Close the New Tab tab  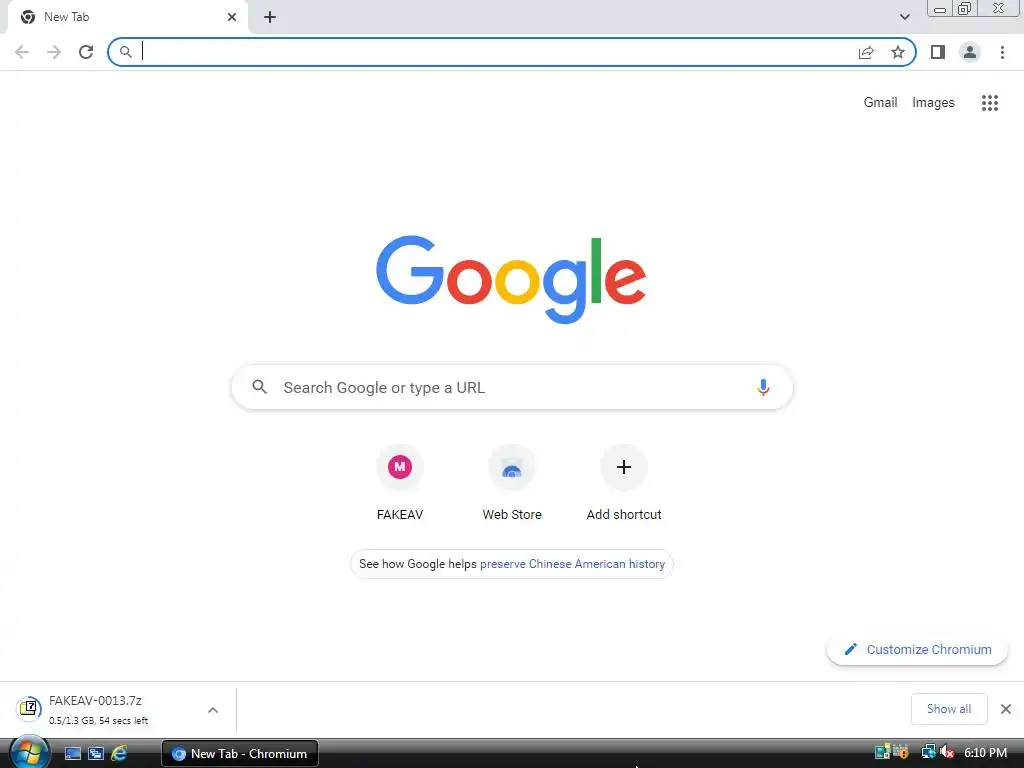click(232, 17)
